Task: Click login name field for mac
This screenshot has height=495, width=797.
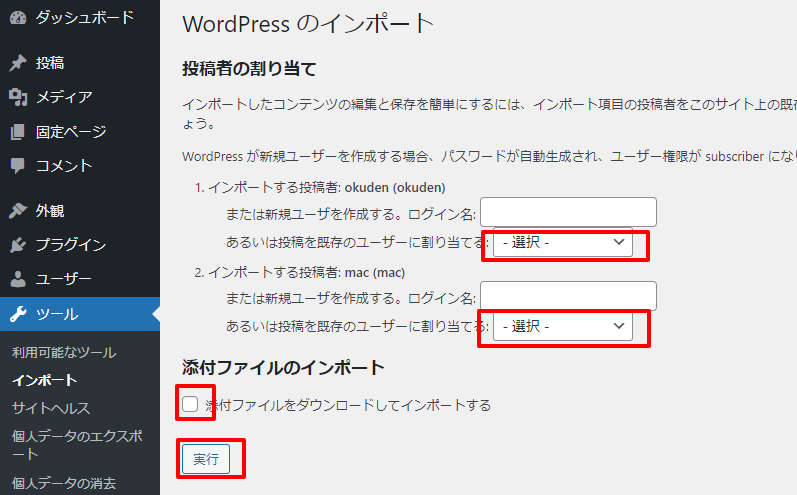Action: coord(568,296)
